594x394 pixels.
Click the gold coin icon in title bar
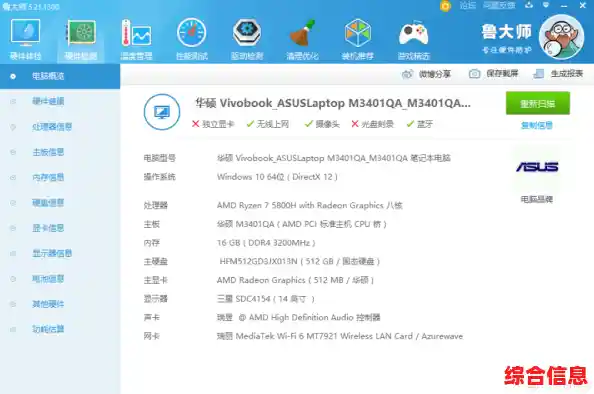coord(446,6)
